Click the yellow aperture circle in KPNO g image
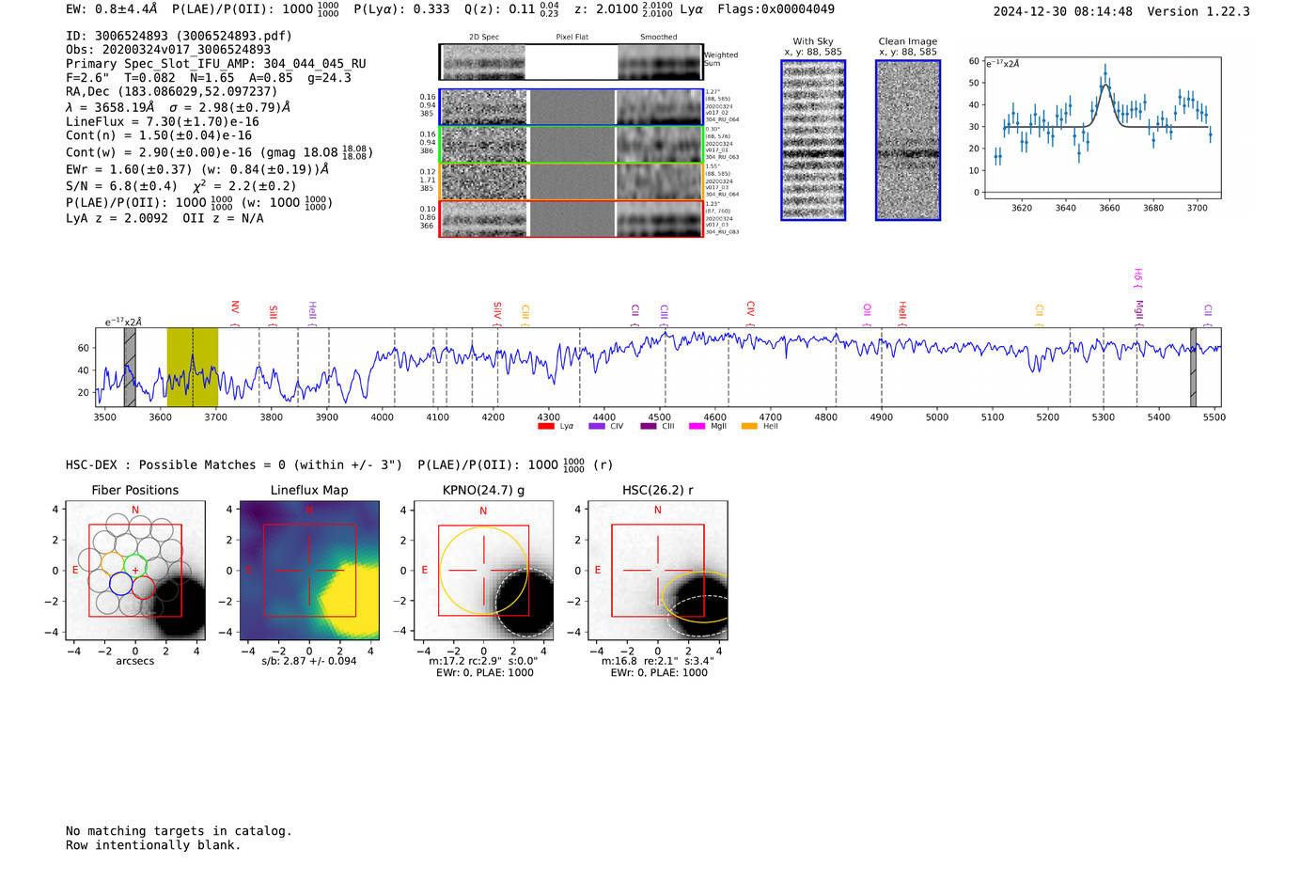This screenshot has height=896, width=1316. click(483, 571)
